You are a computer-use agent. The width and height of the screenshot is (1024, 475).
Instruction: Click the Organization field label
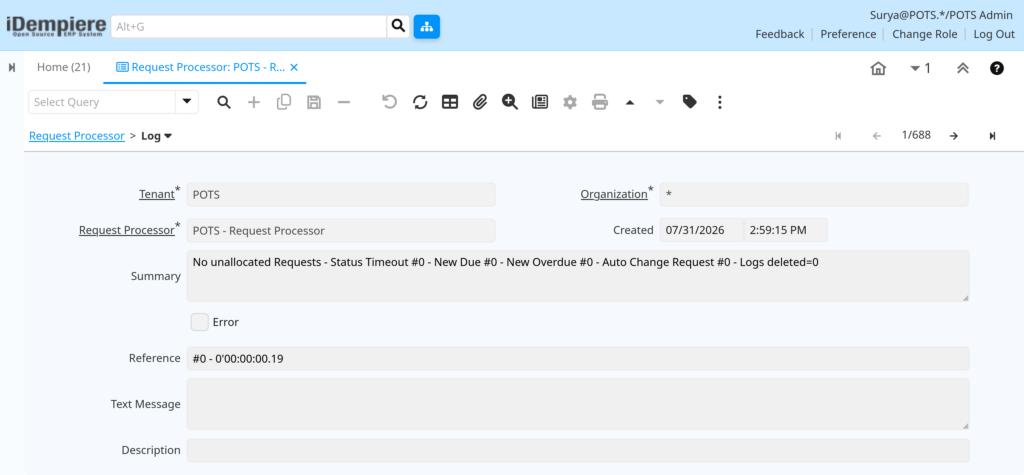click(614, 194)
